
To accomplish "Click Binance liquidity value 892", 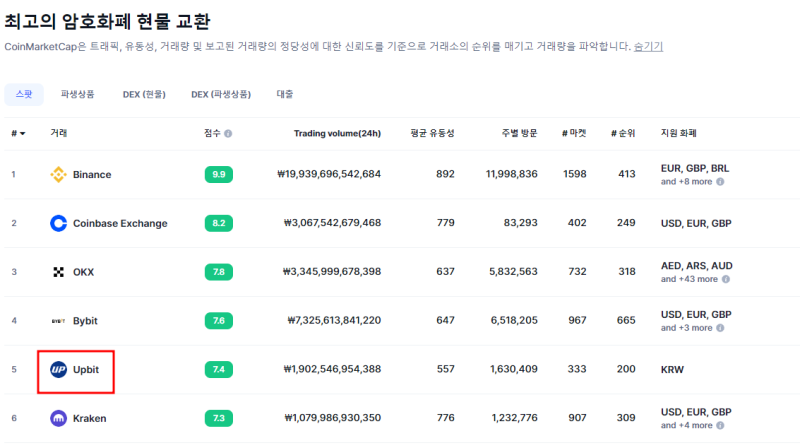I will pos(445,174).
